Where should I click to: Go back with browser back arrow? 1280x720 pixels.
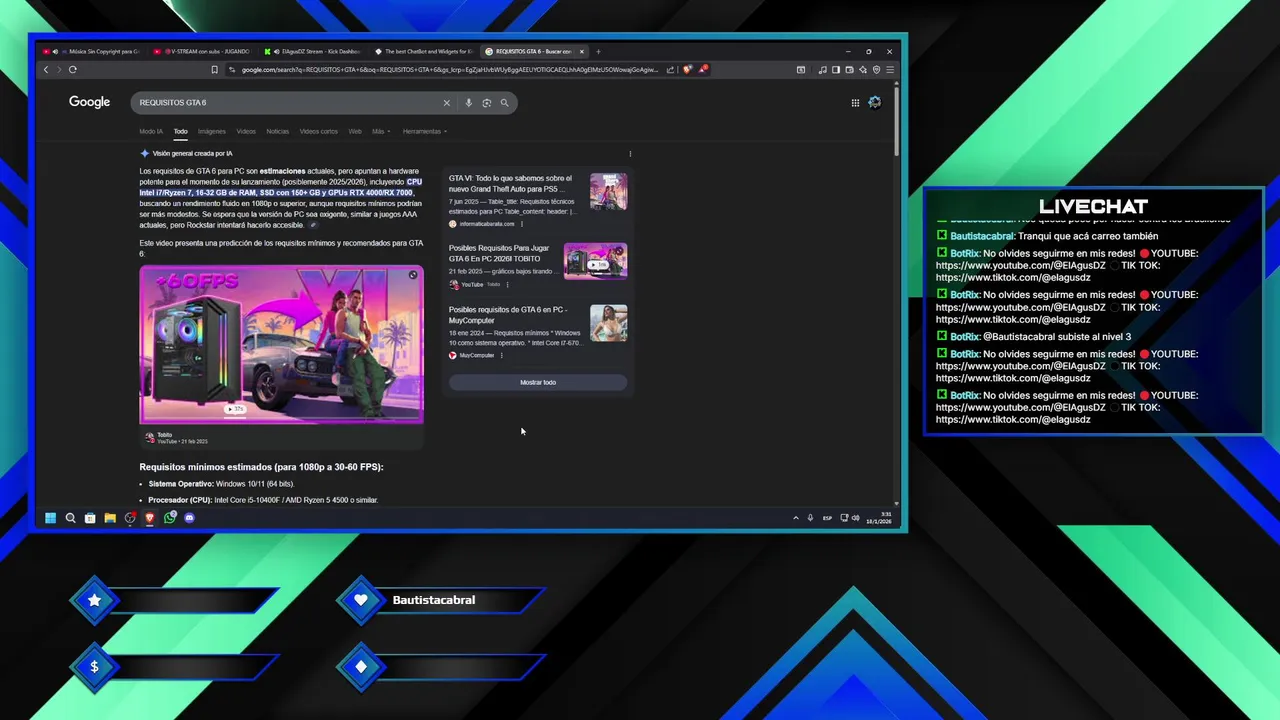click(46, 70)
